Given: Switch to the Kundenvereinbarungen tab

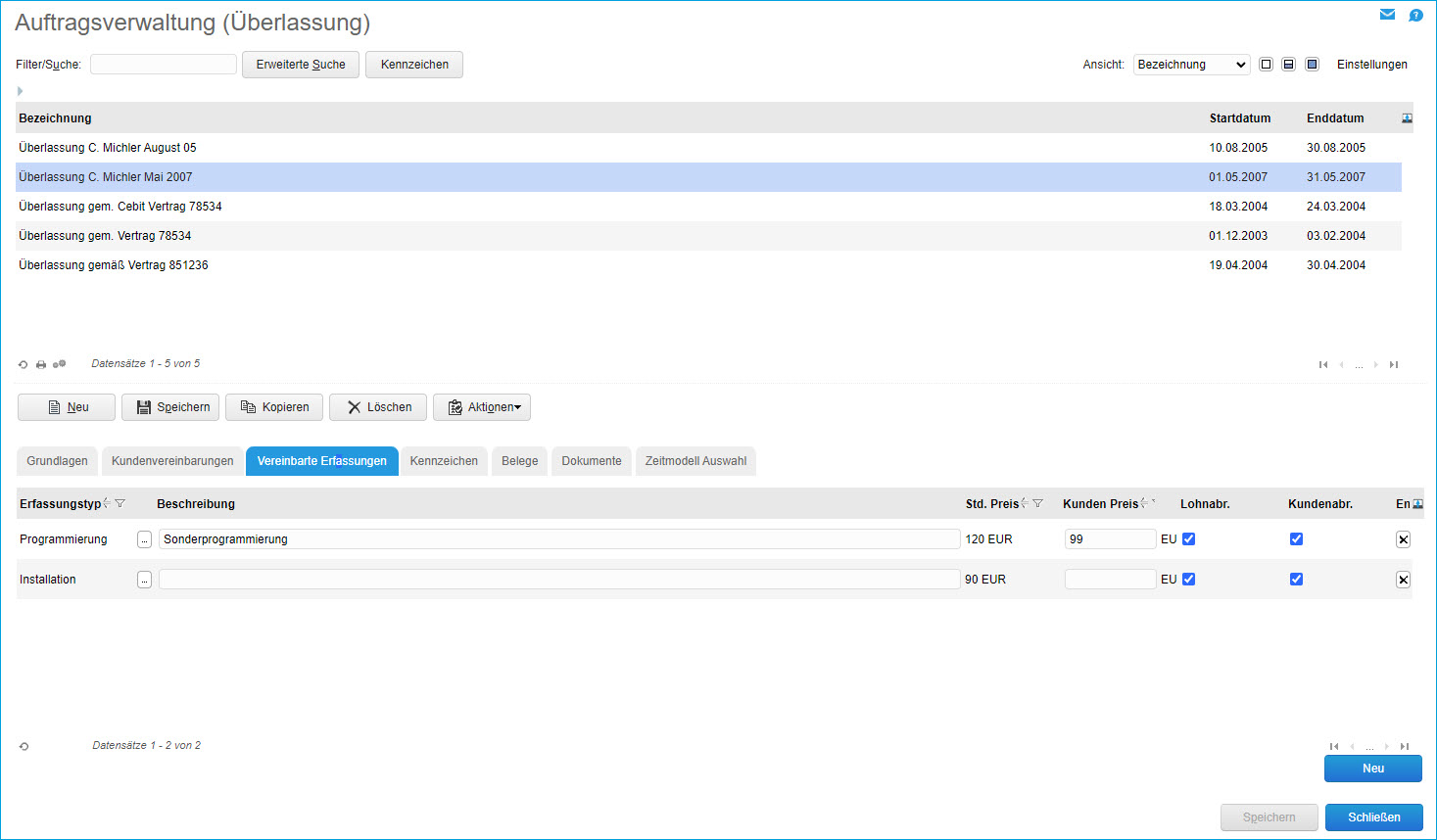Looking at the screenshot, I should click(x=172, y=461).
